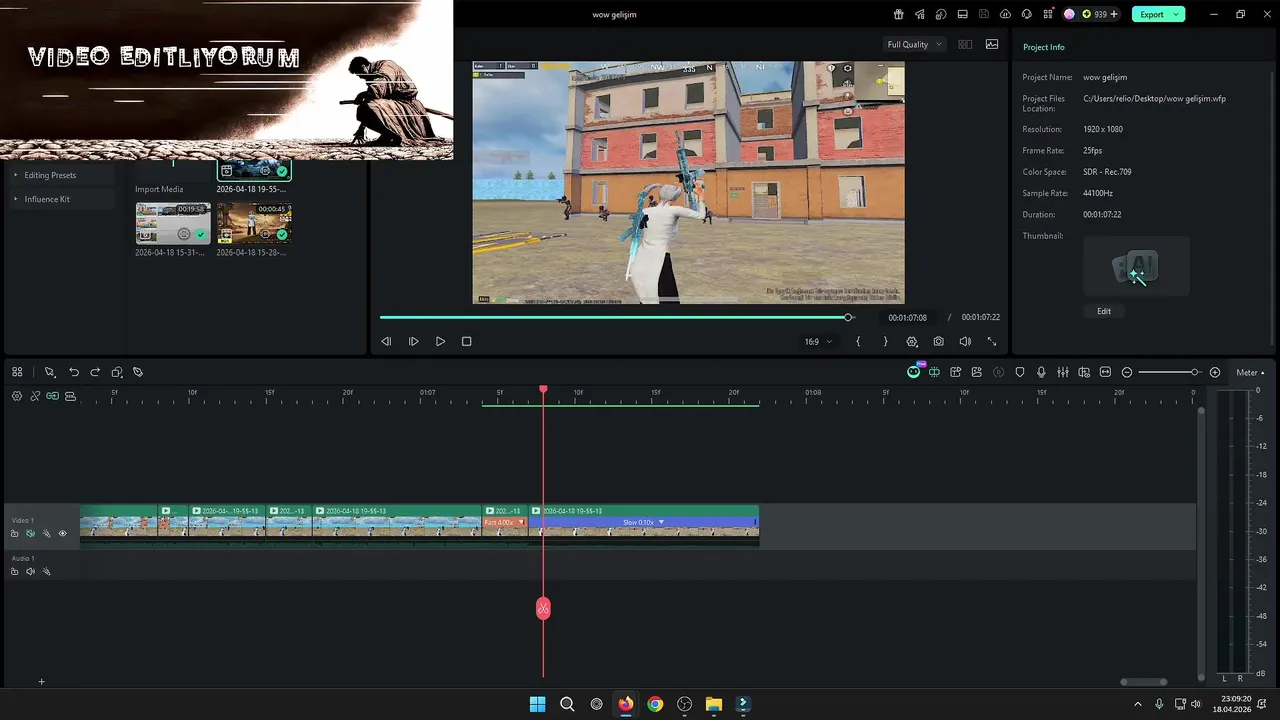
Task: Click the preview volume speaker icon
Action: [965, 341]
